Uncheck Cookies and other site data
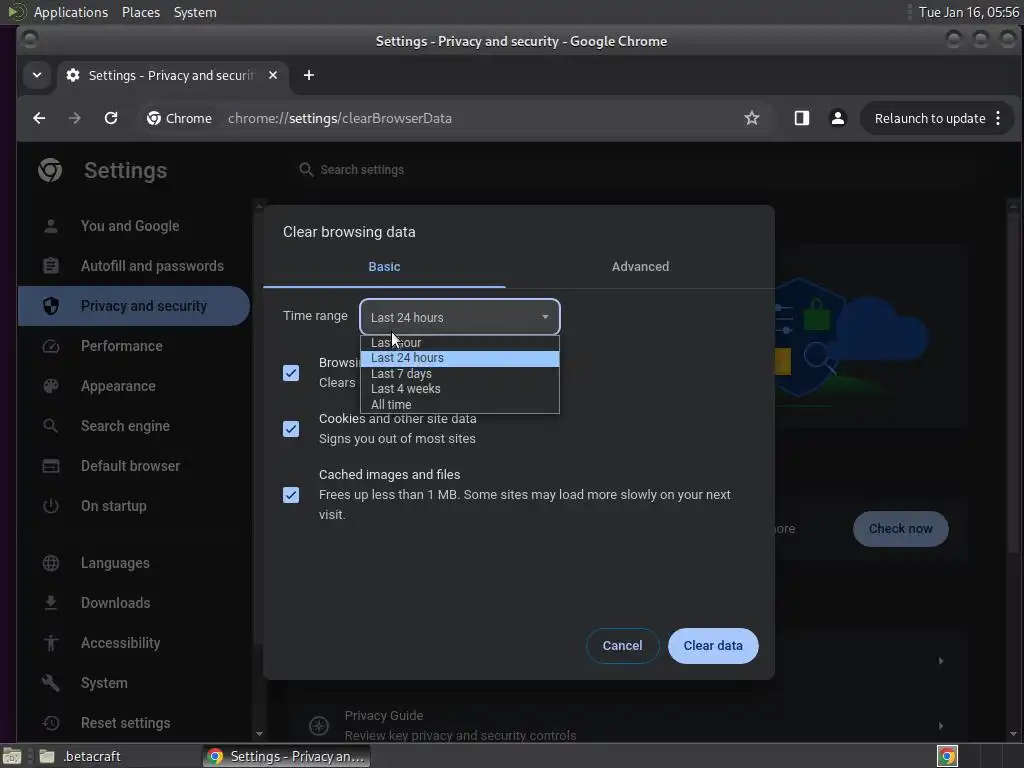 [x=291, y=429]
